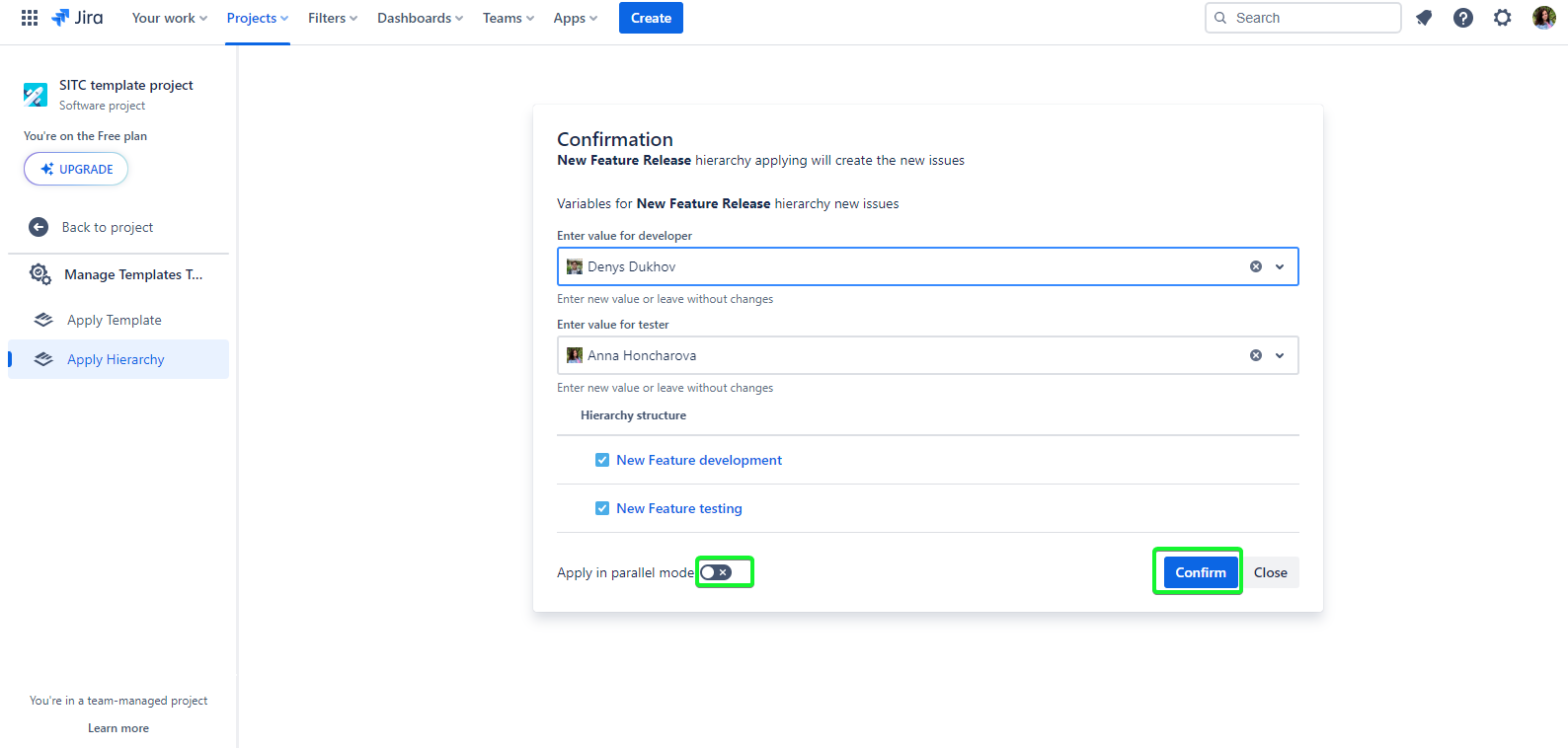This screenshot has height=748, width=1568.
Task: Open the settings gear icon
Action: pos(1502,18)
